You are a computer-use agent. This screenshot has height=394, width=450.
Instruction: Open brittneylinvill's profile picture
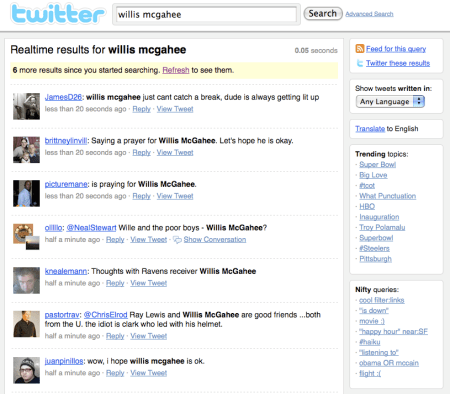click(26, 150)
